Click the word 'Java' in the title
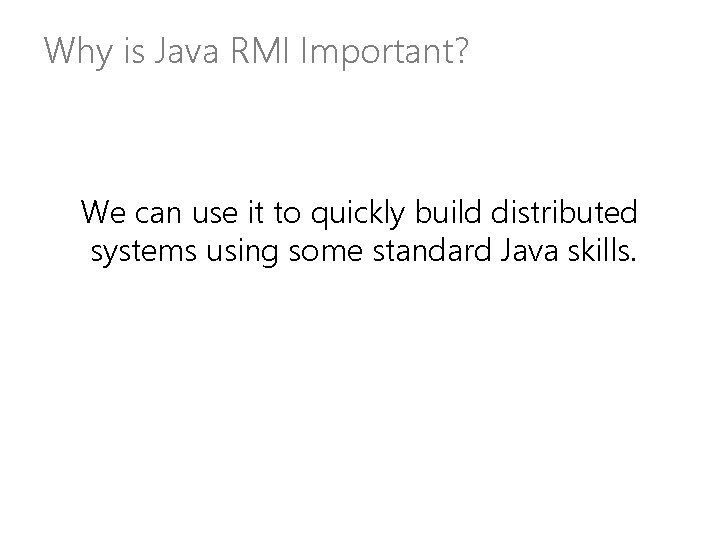The width and height of the screenshot is (720, 540). (186, 50)
